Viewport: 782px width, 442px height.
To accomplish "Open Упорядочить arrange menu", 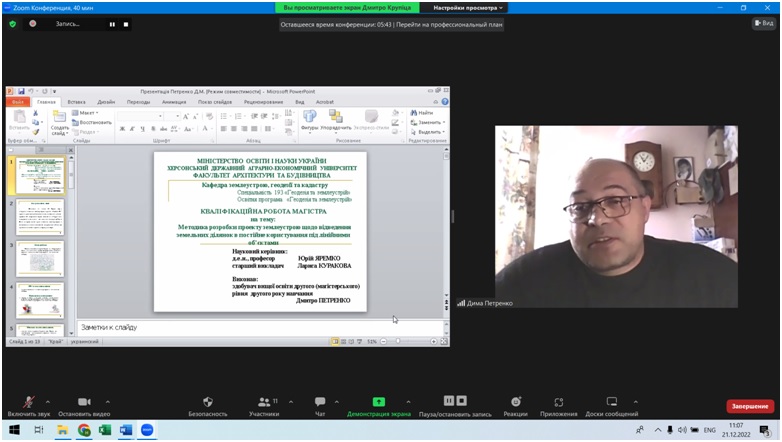I will click(x=336, y=120).
